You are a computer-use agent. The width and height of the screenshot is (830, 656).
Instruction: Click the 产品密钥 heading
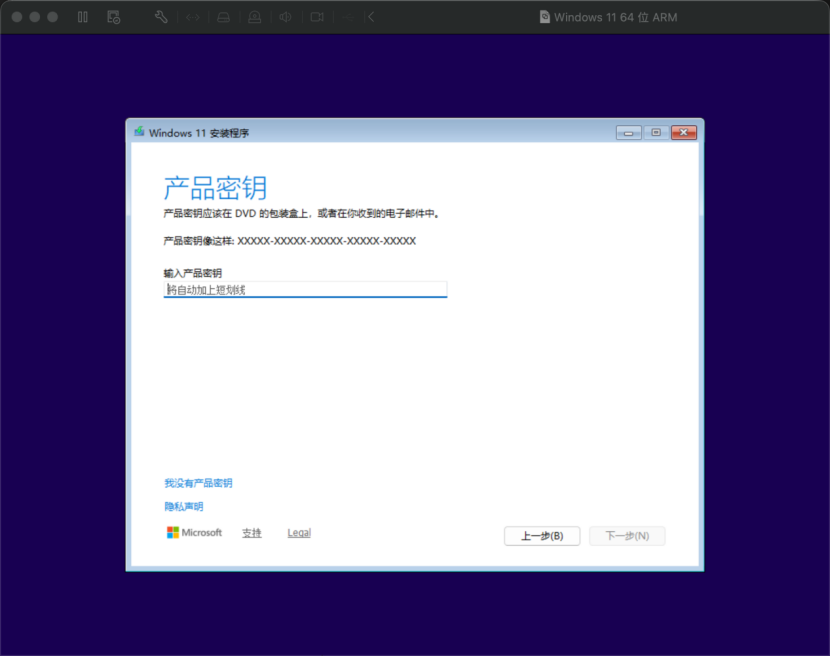coord(215,188)
